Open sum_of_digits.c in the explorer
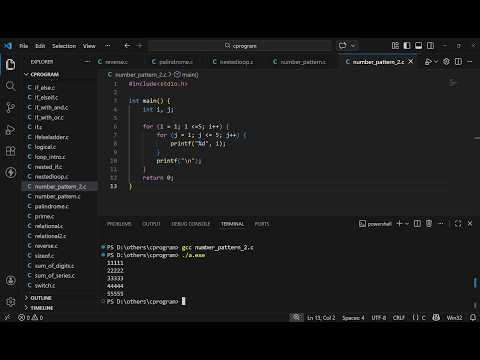The height and width of the screenshot is (360, 480). pos(60,266)
